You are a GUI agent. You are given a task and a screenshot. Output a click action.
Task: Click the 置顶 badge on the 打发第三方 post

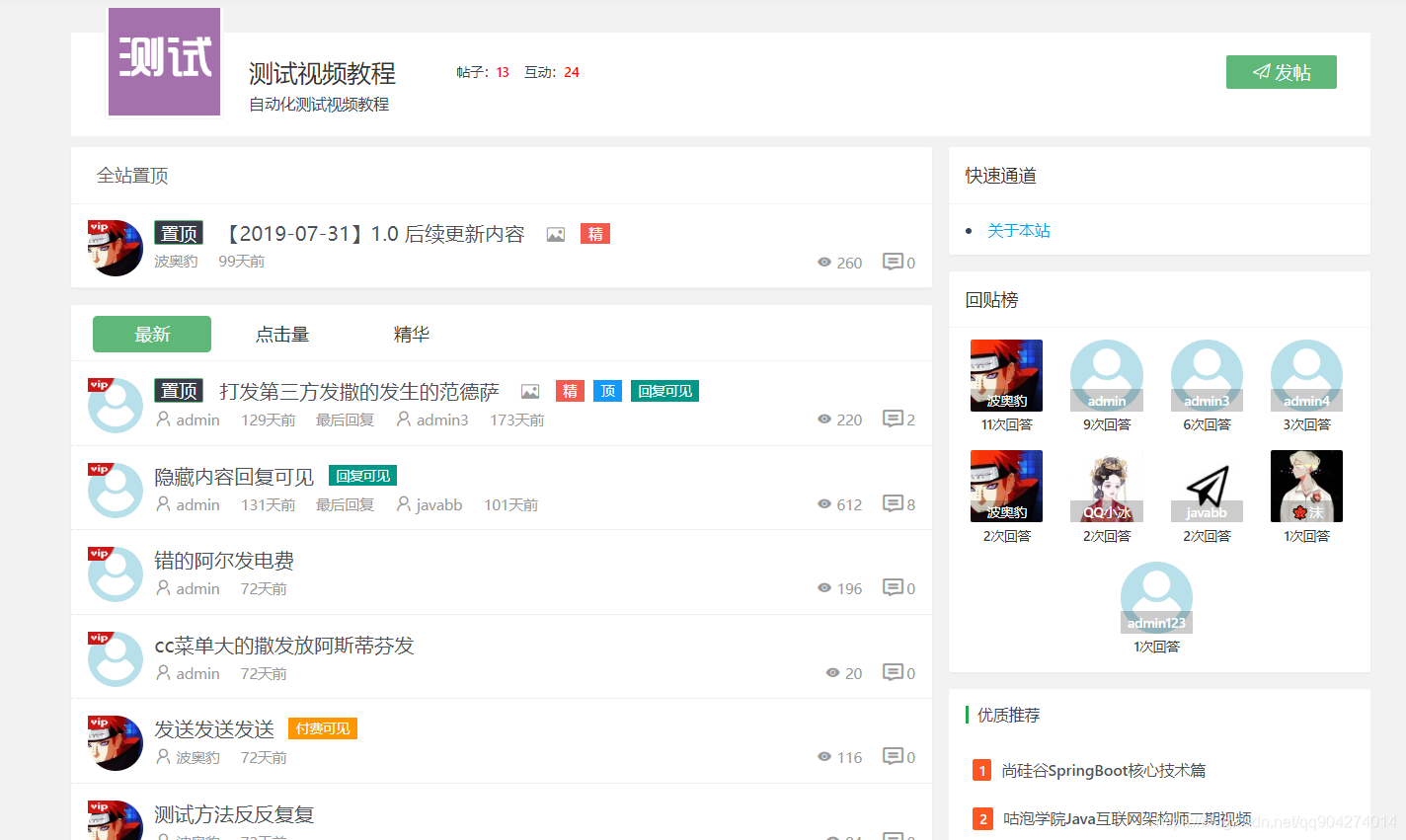tap(179, 391)
